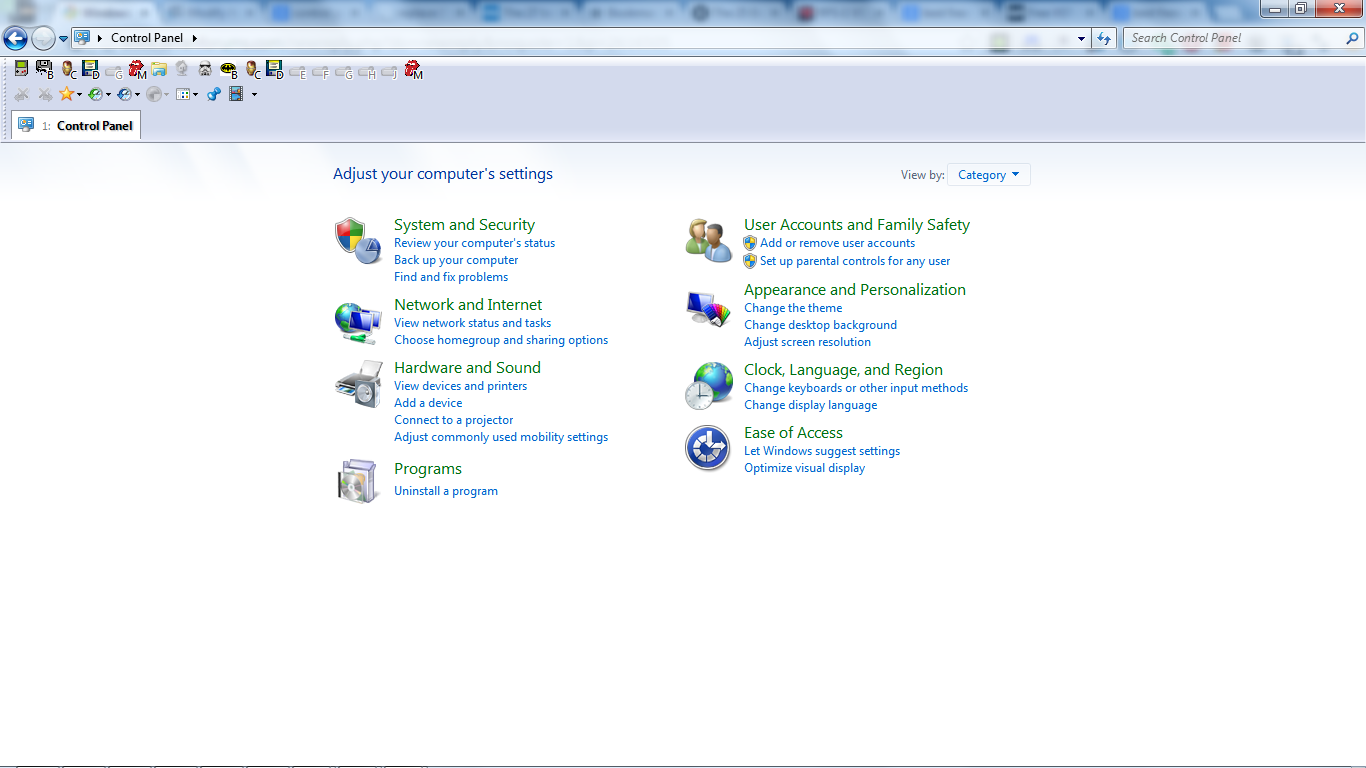1366x768 pixels.
Task: Open the blue folder toolbar icon
Action: (x=159, y=69)
